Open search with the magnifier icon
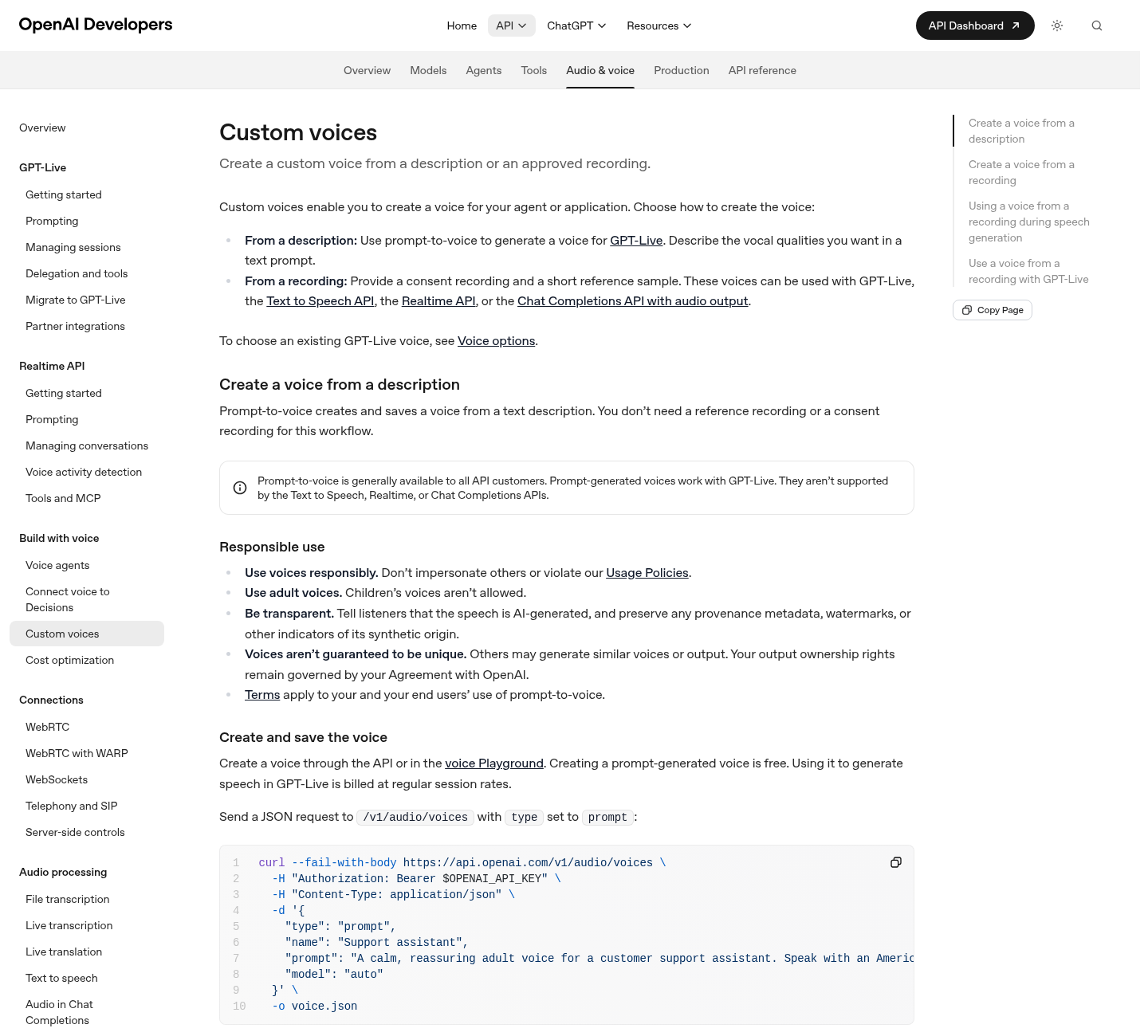 [1097, 26]
